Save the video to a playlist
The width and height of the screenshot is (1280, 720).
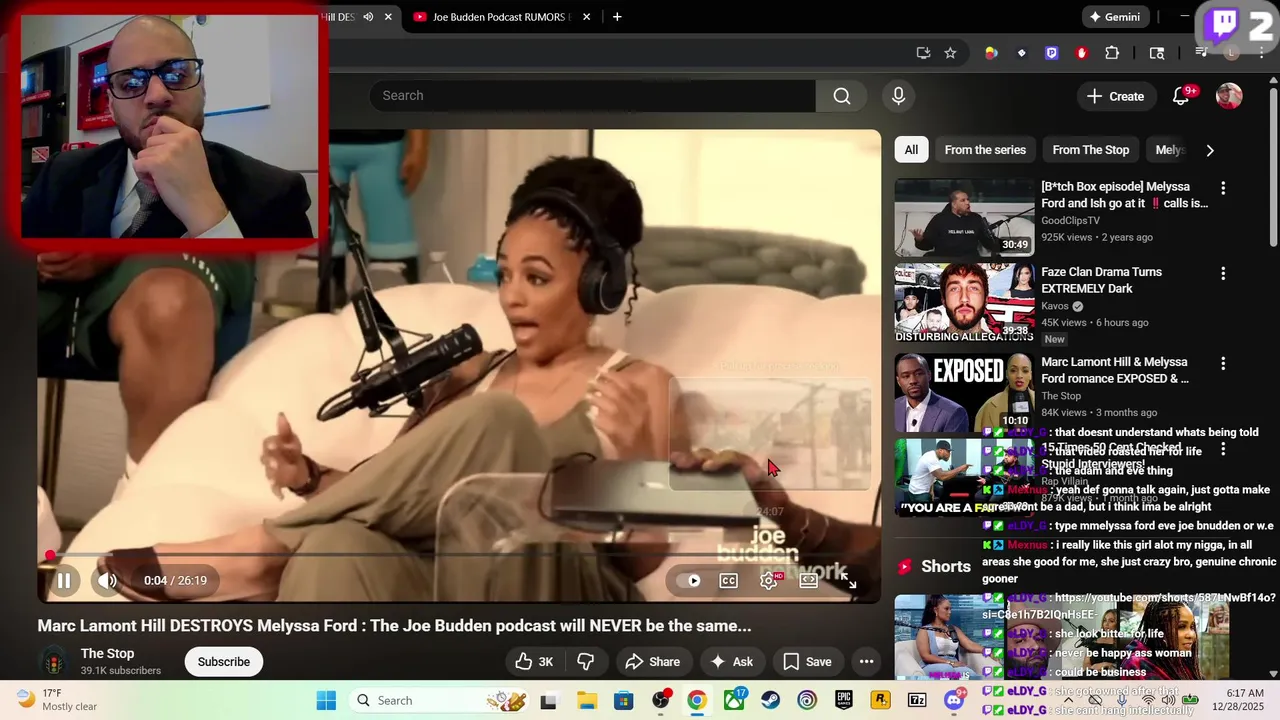(807, 661)
